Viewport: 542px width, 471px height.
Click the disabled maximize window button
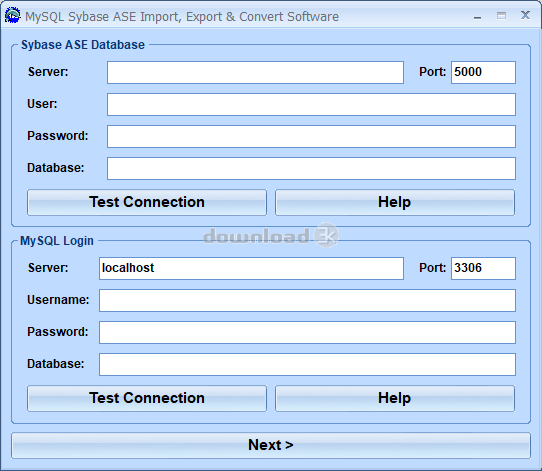pos(501,16)
